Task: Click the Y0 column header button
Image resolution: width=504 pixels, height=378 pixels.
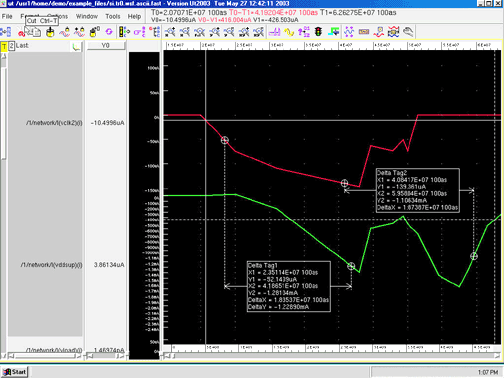Action: 106,45
